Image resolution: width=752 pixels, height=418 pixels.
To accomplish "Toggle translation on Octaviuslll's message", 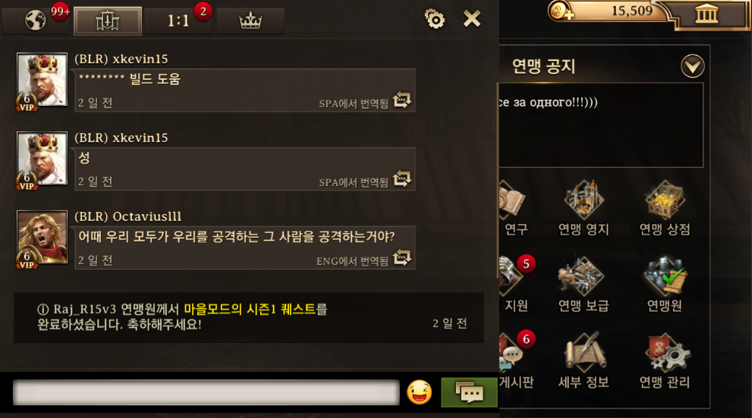I will coord(402,258).
